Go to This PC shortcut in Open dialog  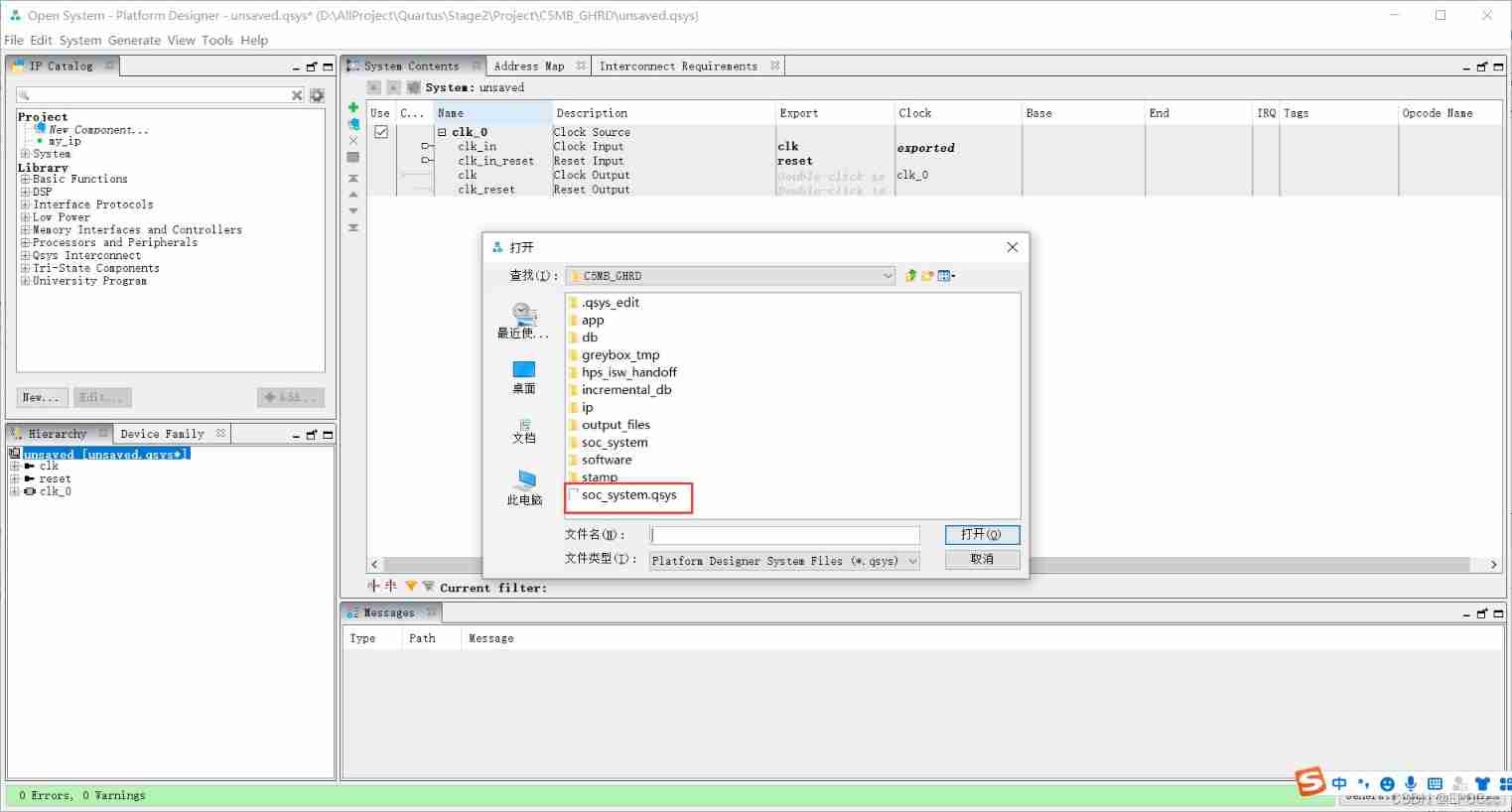pyautogui.click(x=523, y=488)
